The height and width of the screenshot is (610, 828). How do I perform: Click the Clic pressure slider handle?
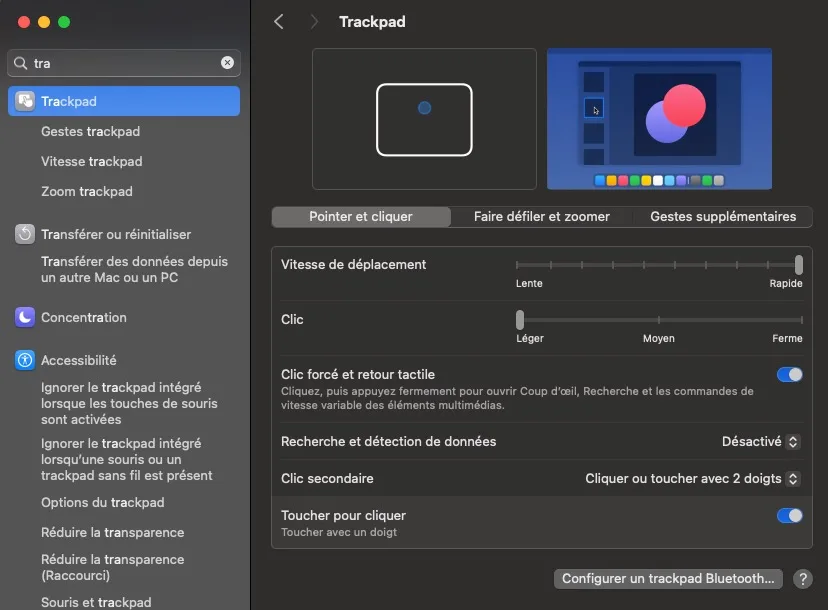pos(520,320)
